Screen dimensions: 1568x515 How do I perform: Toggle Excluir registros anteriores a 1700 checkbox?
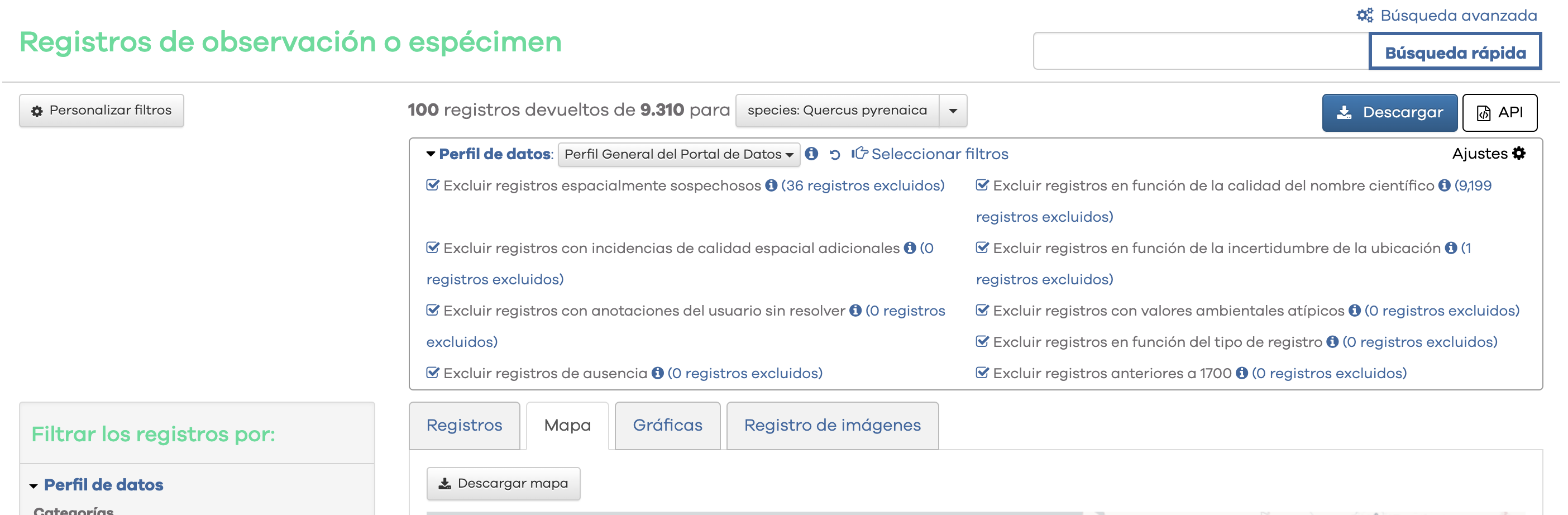(x=982, y=373)
